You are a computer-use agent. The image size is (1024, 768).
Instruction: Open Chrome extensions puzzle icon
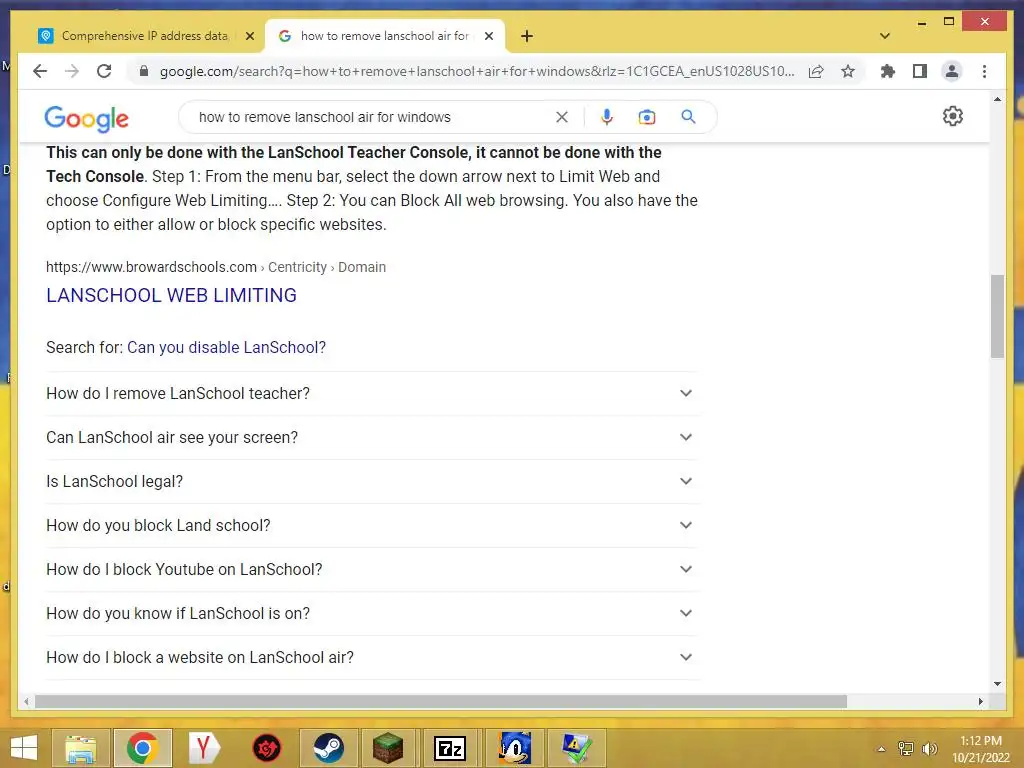coord(888,71)
